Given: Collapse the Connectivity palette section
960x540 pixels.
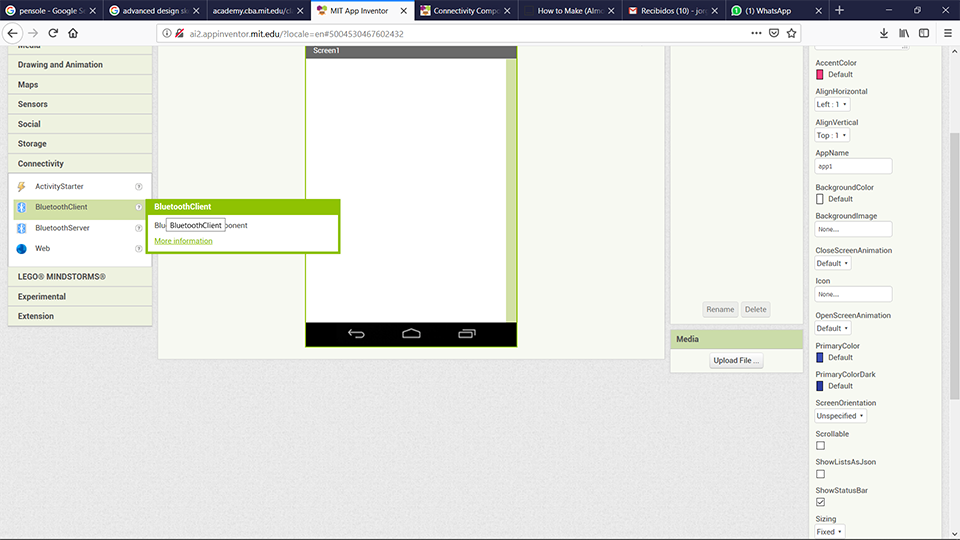Looking at the screenshot, I should (80, 163).
